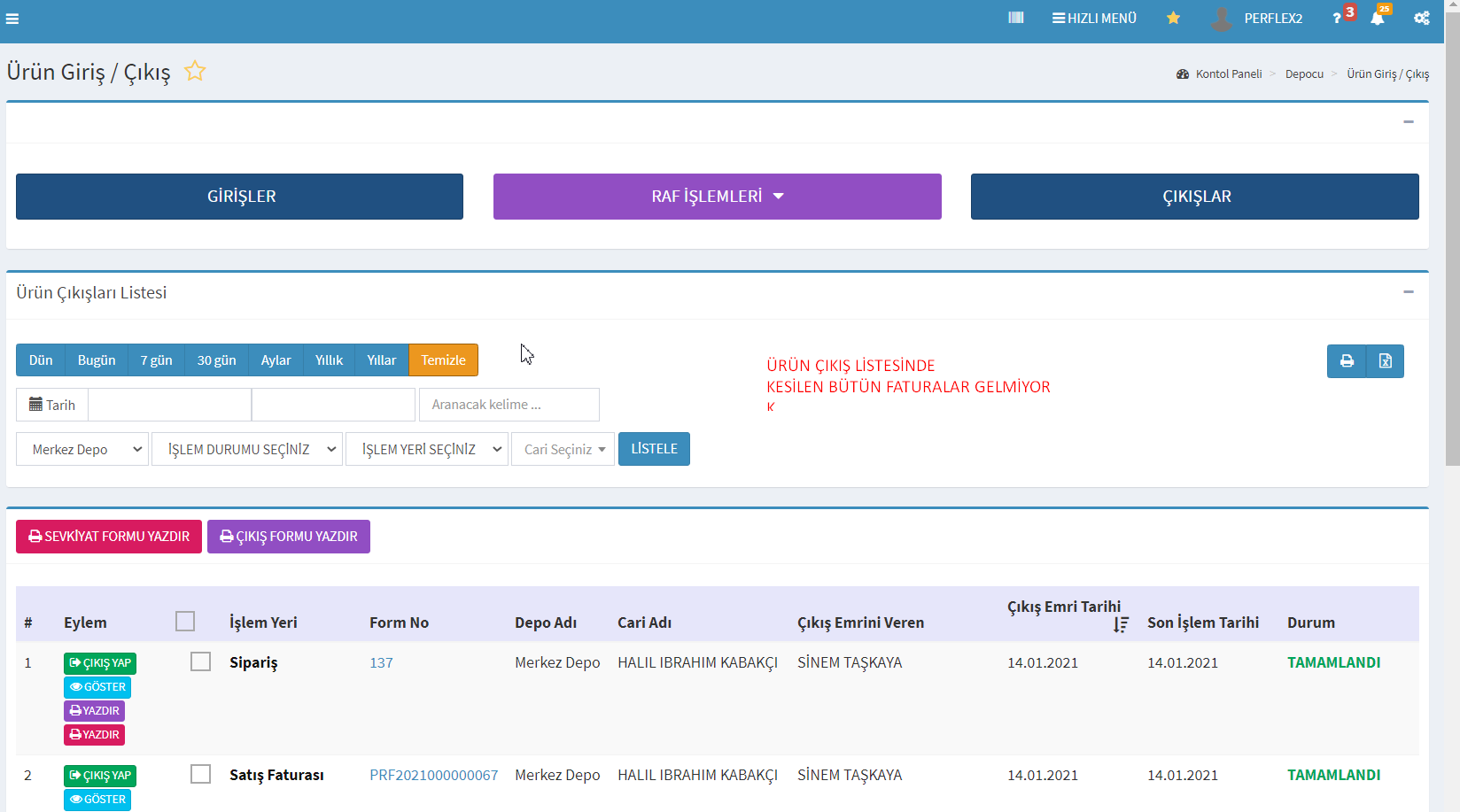Screen dimensions: 1460x812
Task: Open the settings gears icon
Action: coord(1421,19)
